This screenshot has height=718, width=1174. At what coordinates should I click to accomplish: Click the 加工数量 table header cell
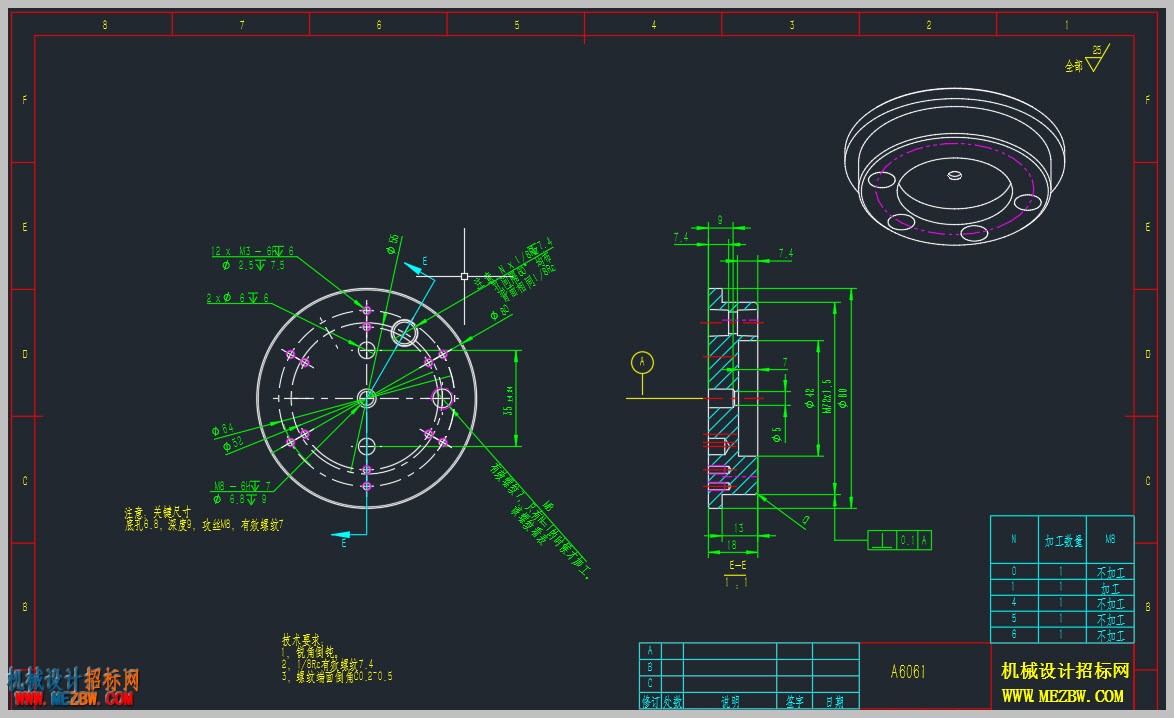(x=1063, y=541)
